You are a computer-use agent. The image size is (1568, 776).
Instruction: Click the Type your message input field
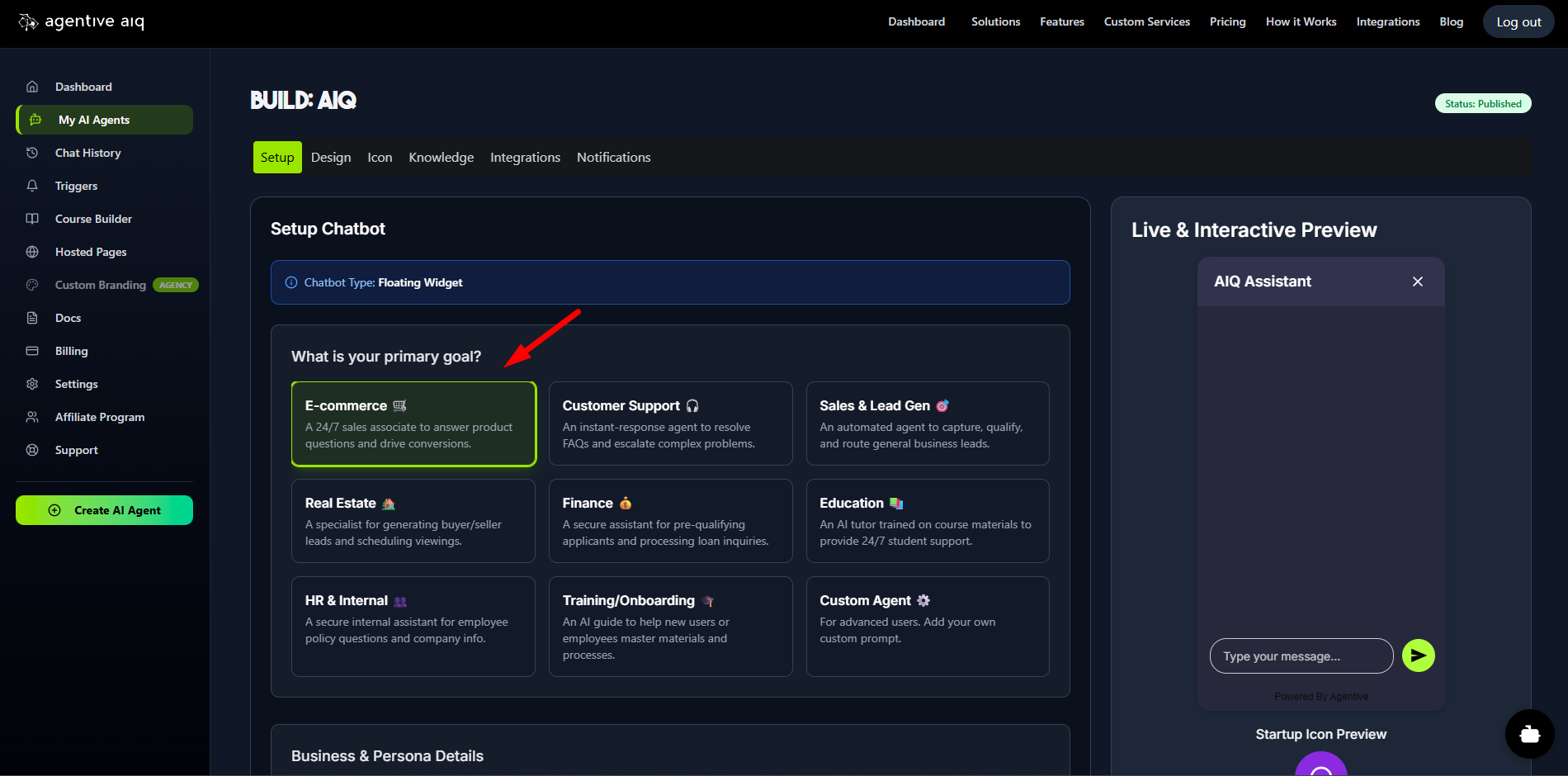pos(1301,656)
